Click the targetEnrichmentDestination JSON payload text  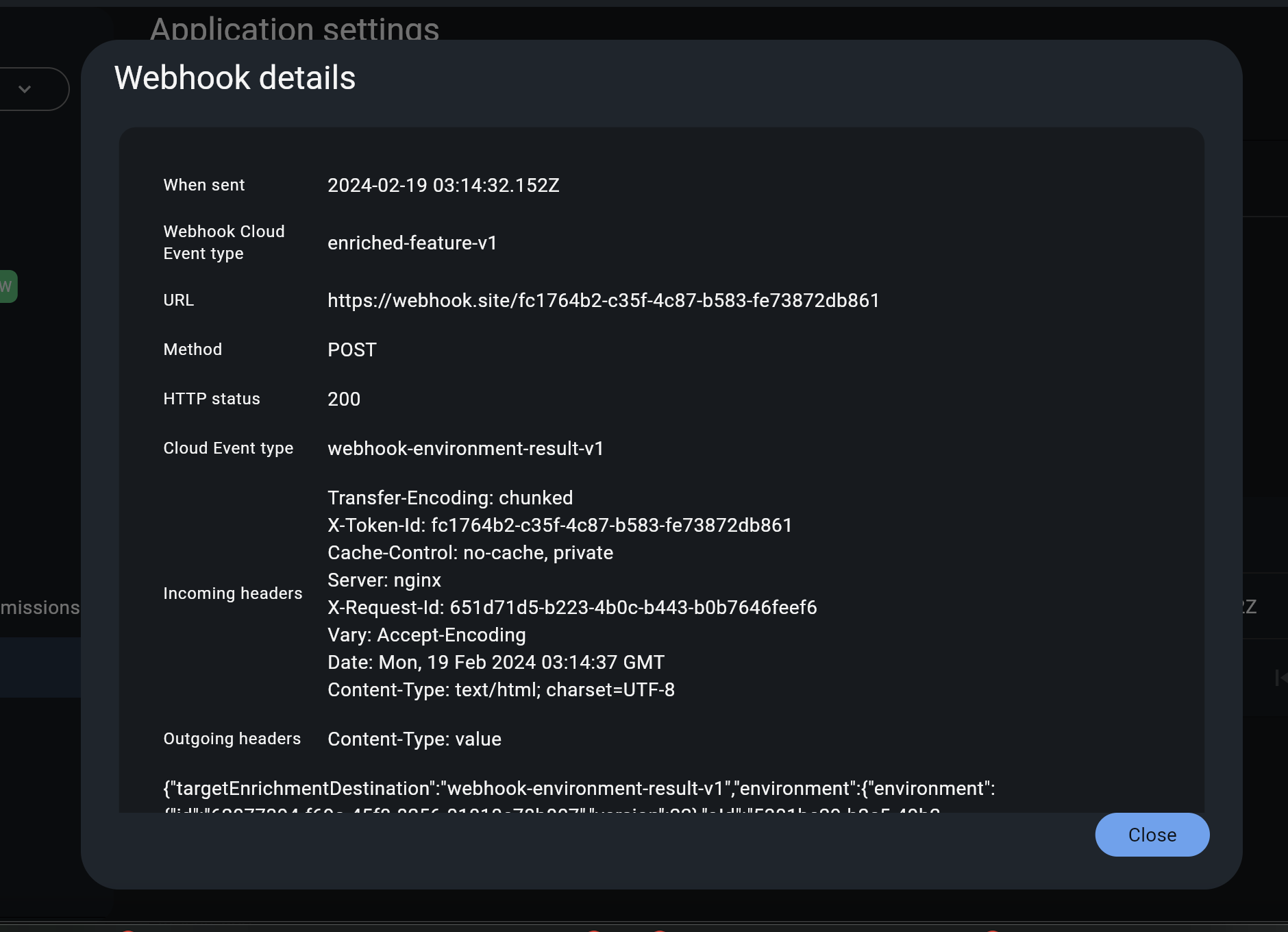pyautogui.click(x=578, y=788)
